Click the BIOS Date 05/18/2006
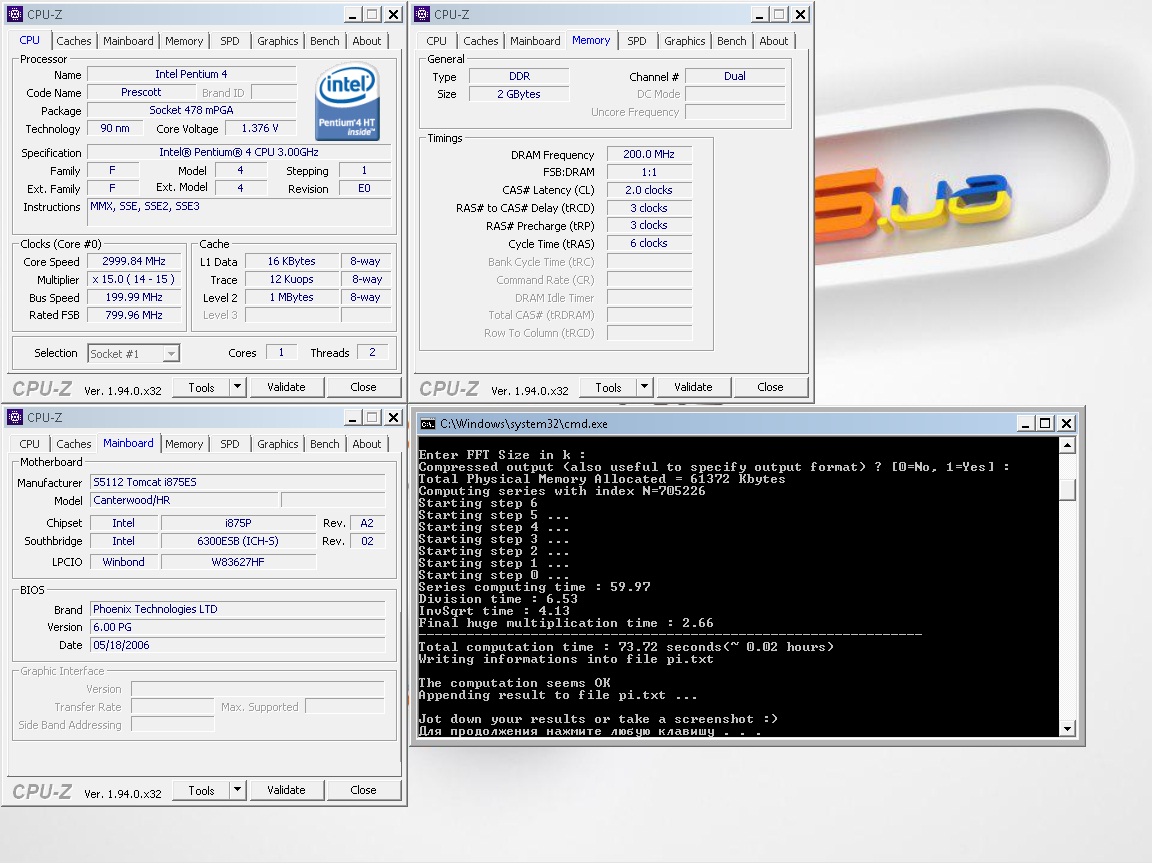 coord(237,645)
